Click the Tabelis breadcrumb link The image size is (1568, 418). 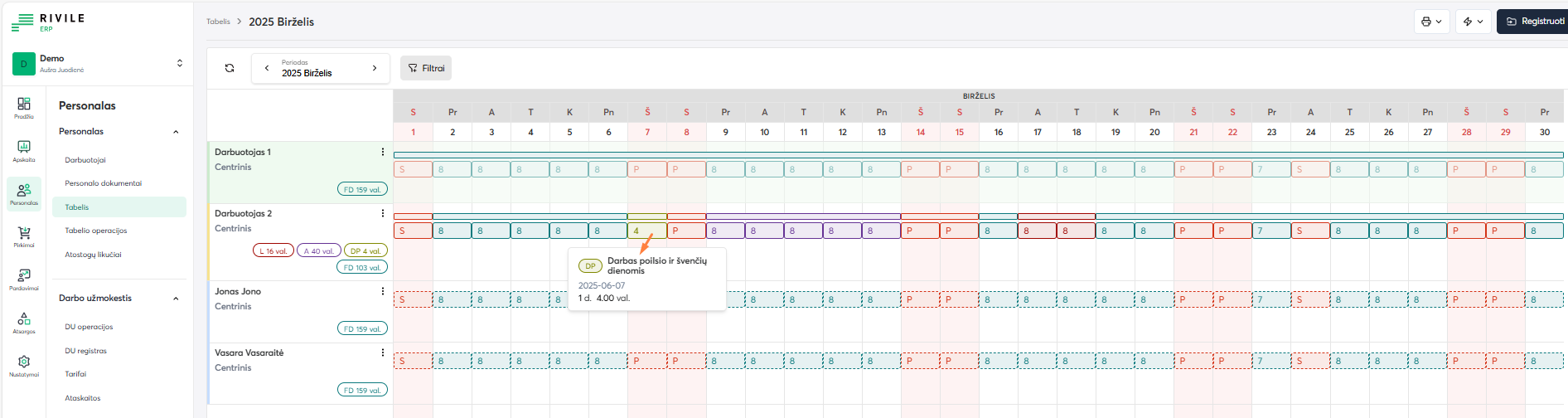tap(218, 22)
